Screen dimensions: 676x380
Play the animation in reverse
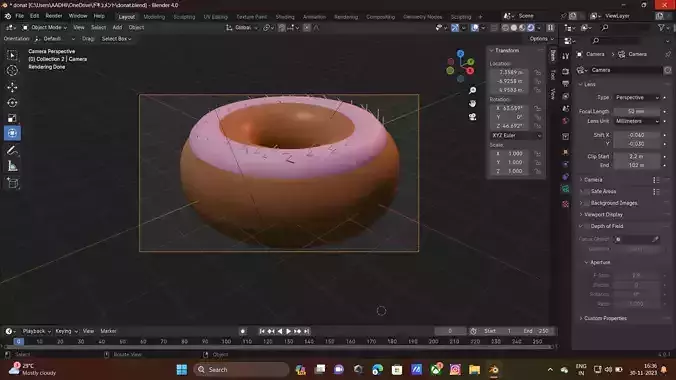click(x=280, y=331)
